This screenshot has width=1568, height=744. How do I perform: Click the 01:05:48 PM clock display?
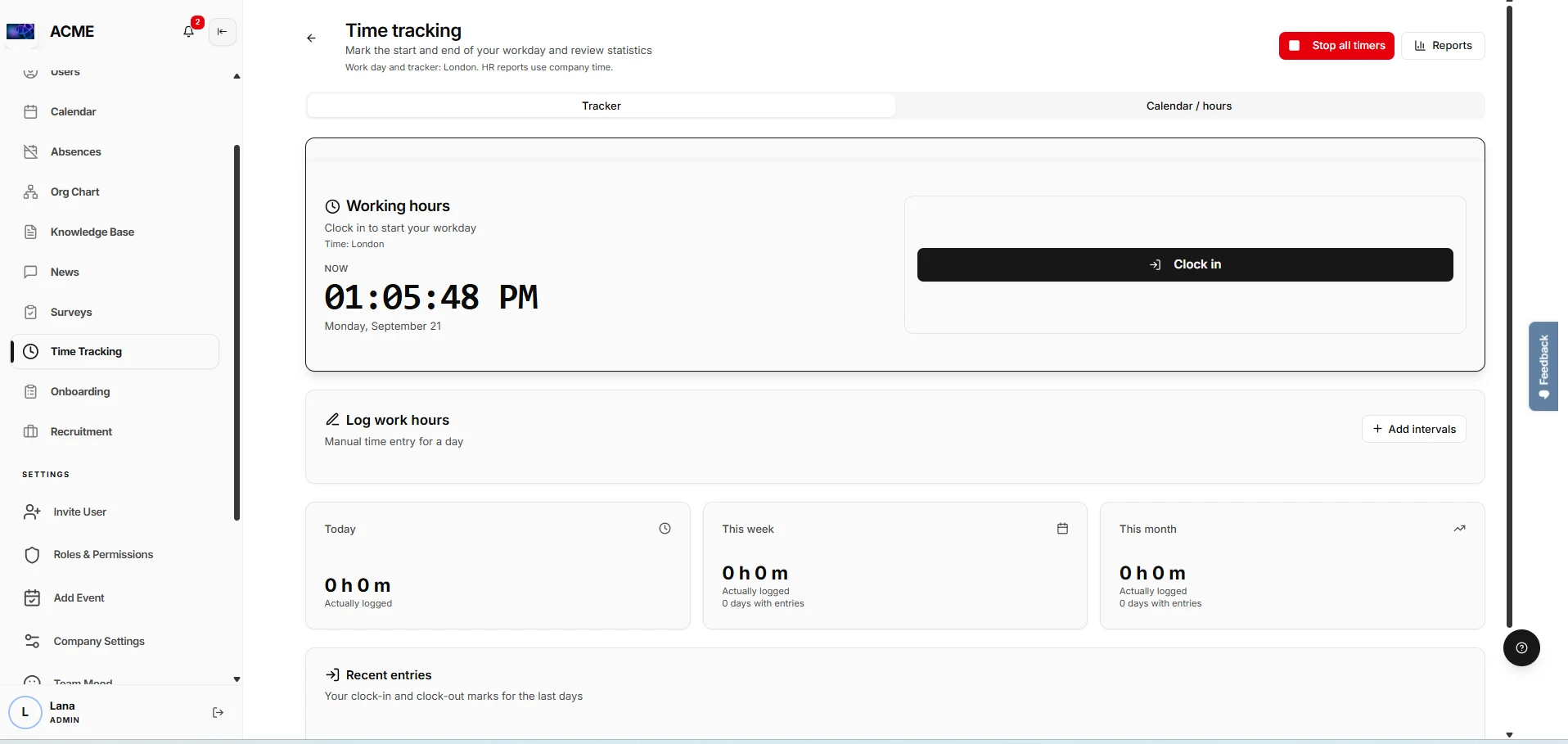click(431, 297)
